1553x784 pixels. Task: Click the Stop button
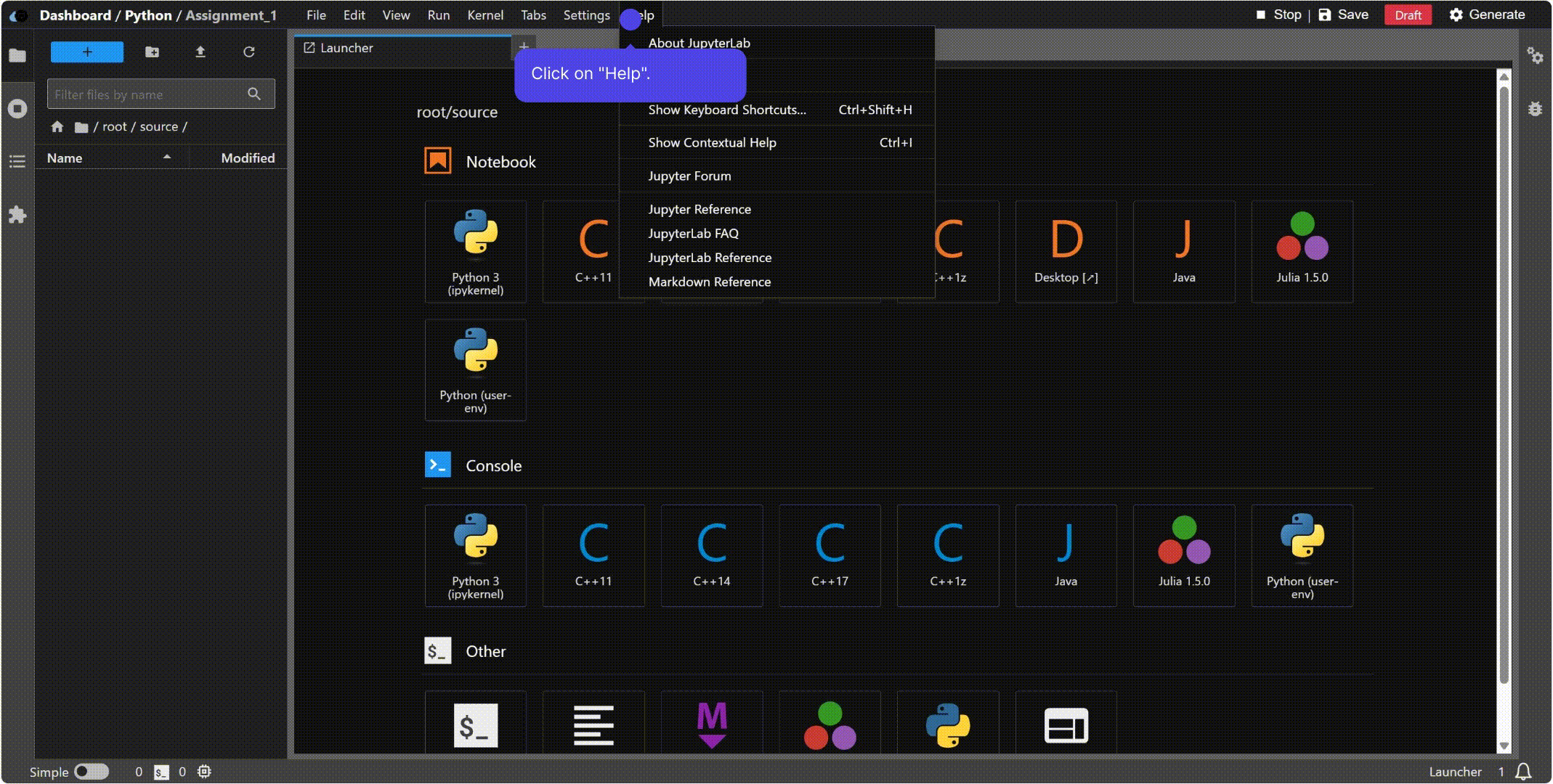click(x=1278, y=15)
